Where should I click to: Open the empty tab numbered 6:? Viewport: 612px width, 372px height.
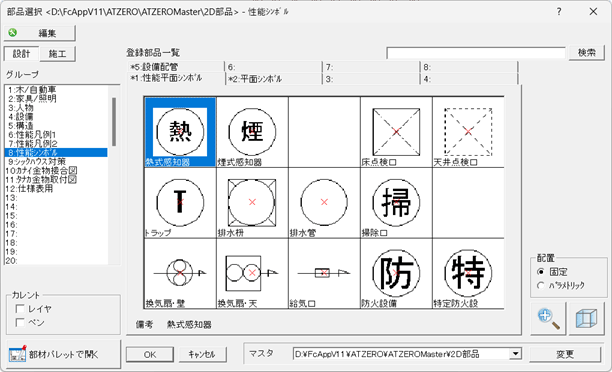click(273, 67)
